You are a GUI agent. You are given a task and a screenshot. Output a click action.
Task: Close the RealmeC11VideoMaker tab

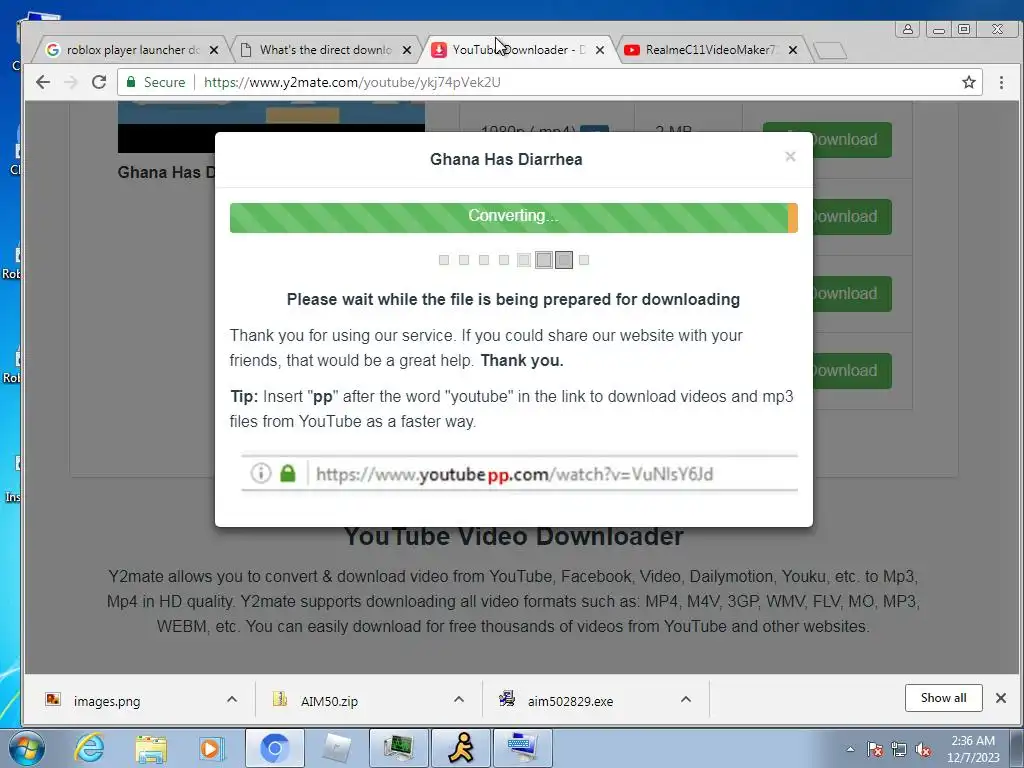pos(792,50)
